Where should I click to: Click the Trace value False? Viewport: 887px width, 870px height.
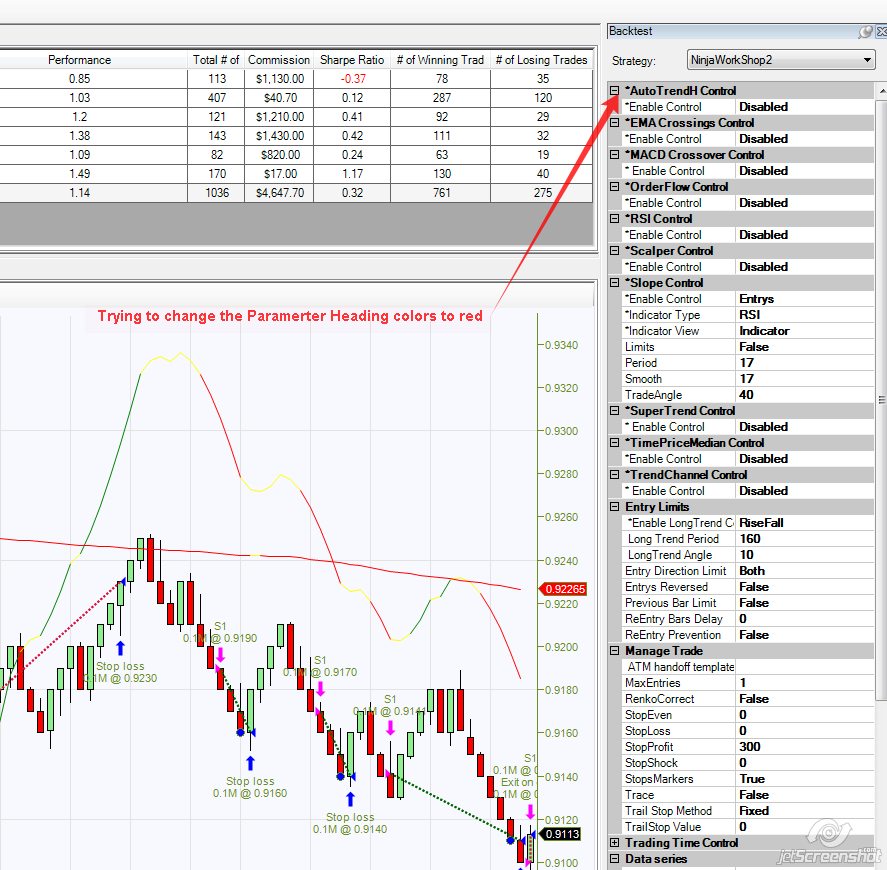point(804,795)
